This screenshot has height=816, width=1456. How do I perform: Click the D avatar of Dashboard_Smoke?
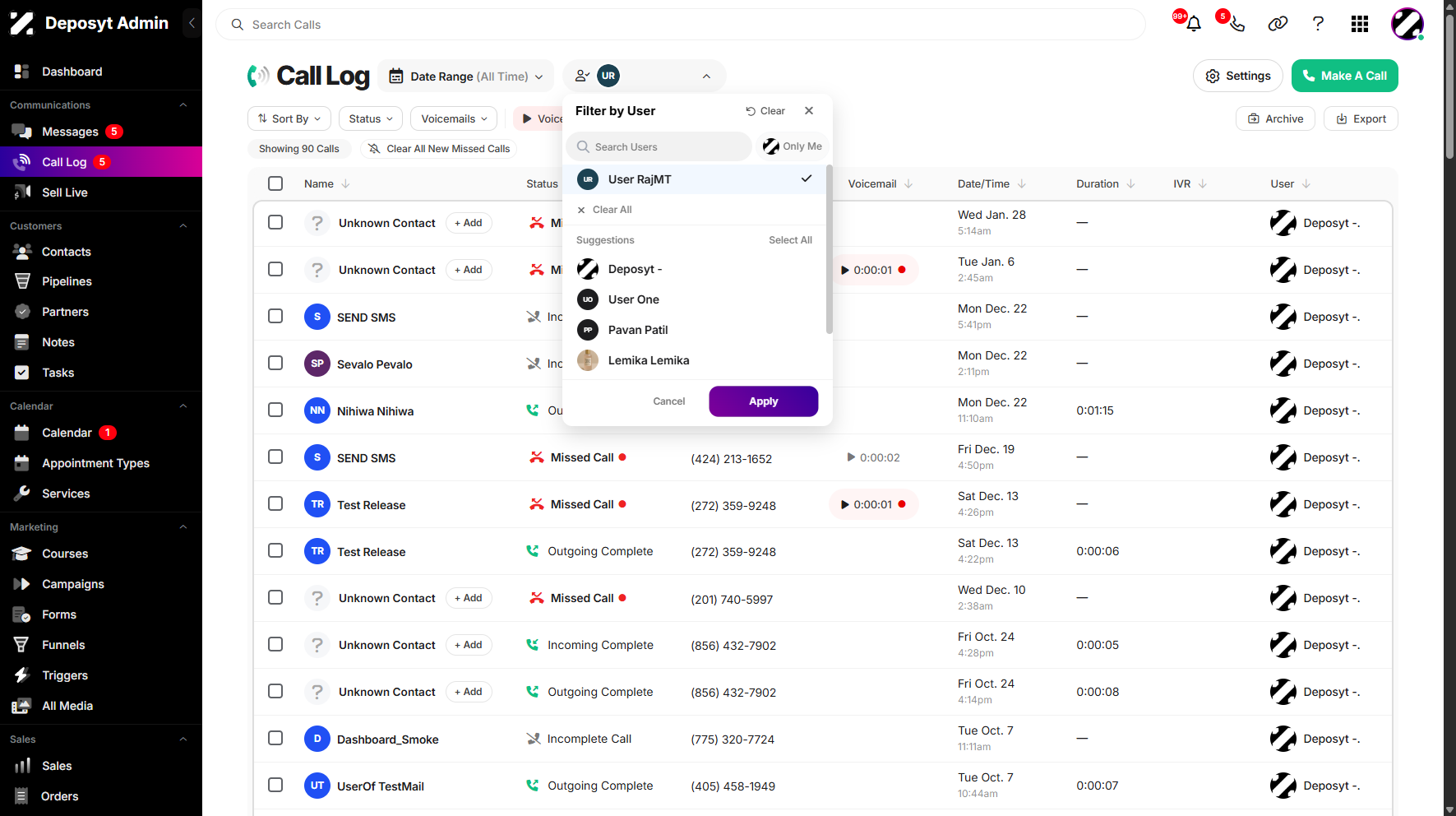pos(317,739)
